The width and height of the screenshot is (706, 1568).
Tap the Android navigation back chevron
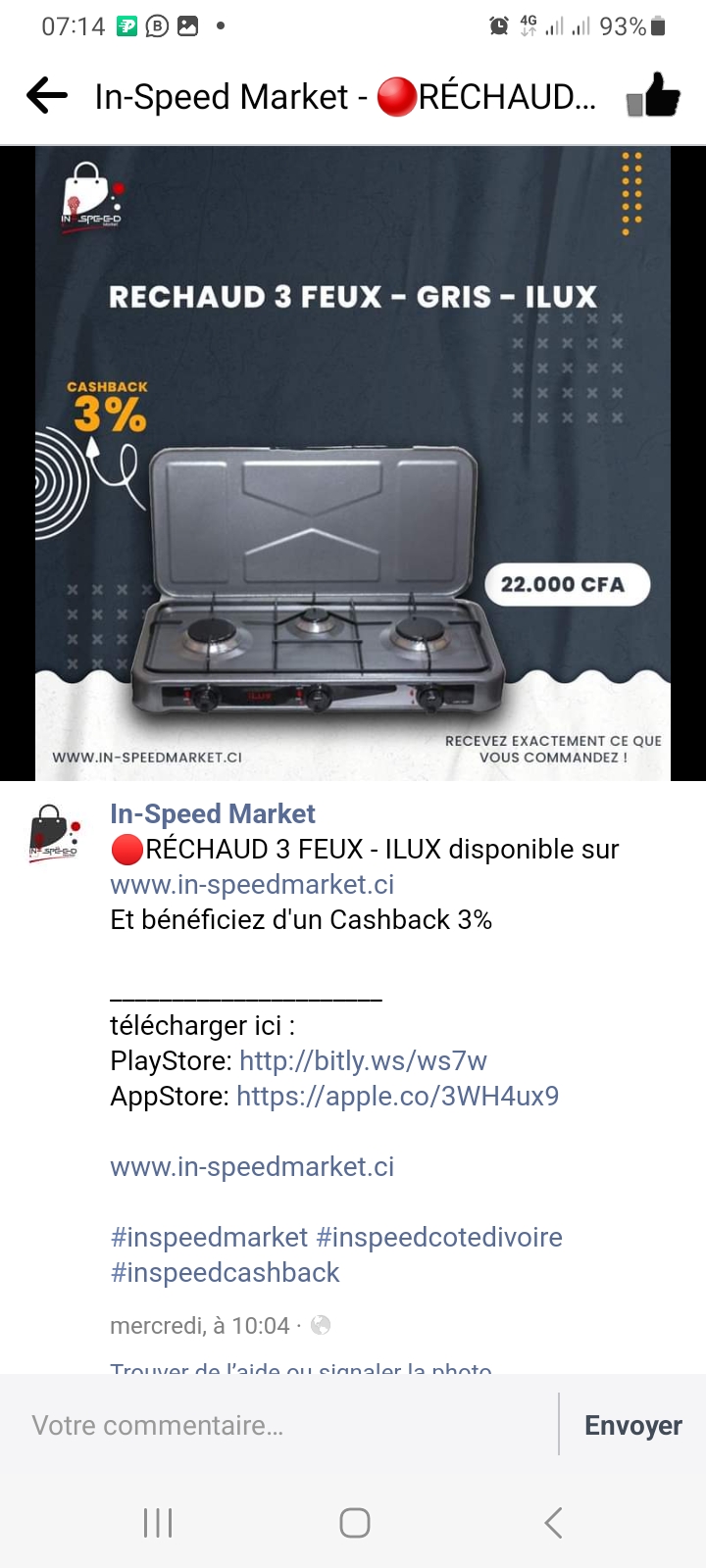(x=553, y=1523)
